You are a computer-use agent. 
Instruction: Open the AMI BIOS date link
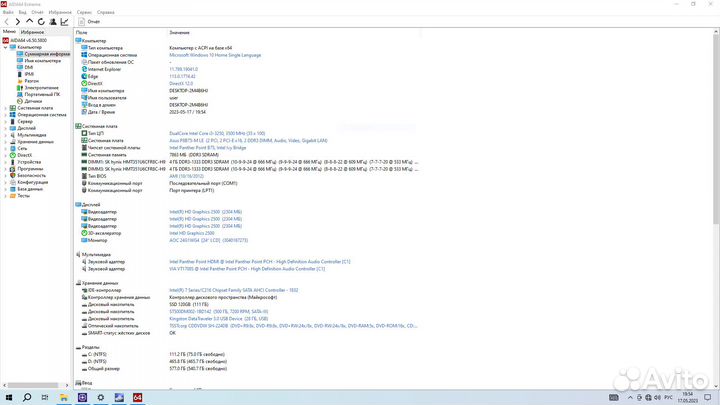pyautogui.click(x=186, y=176)
